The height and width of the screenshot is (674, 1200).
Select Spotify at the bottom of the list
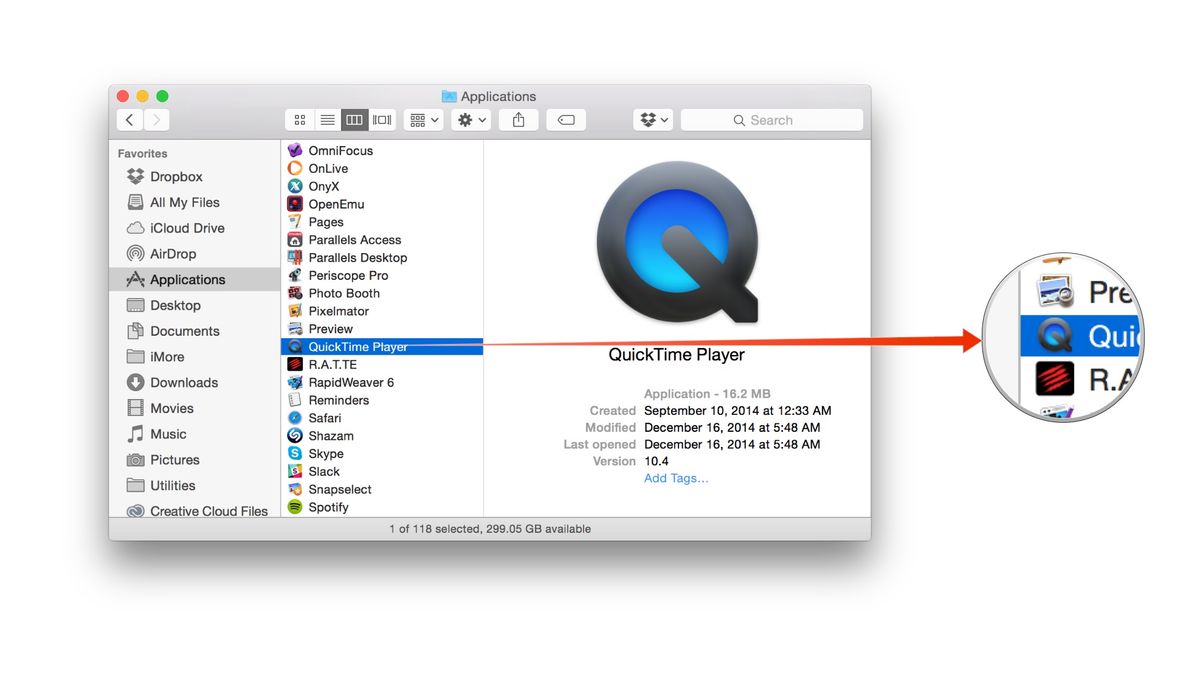click(327, 507)
